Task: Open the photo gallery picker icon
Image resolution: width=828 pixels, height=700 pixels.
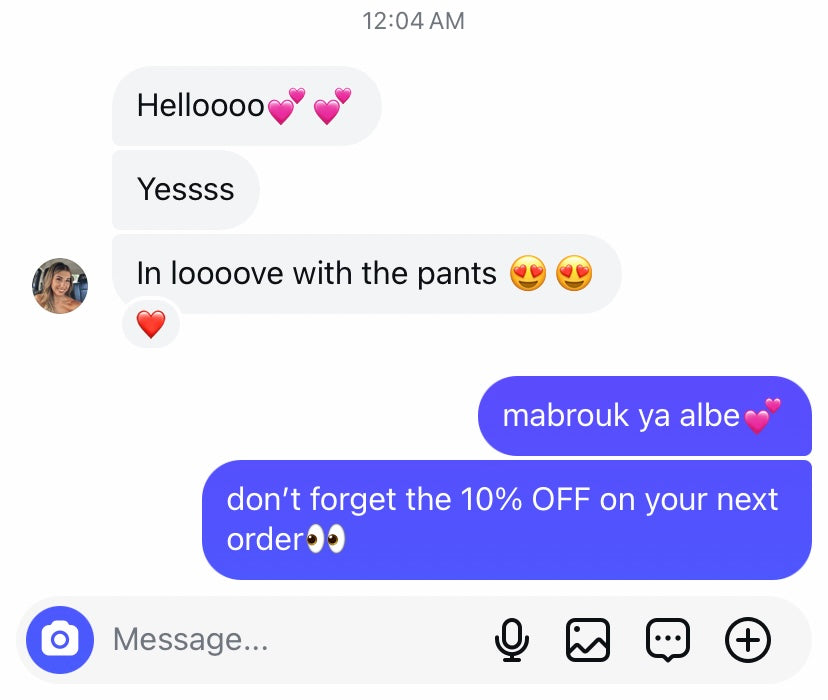Action: 588,639
